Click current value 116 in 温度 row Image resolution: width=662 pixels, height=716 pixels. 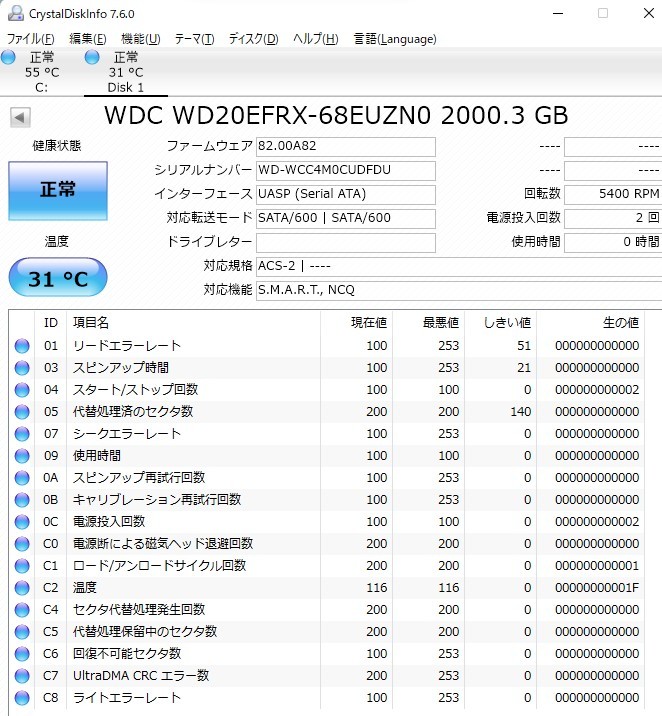coord(377,587)
